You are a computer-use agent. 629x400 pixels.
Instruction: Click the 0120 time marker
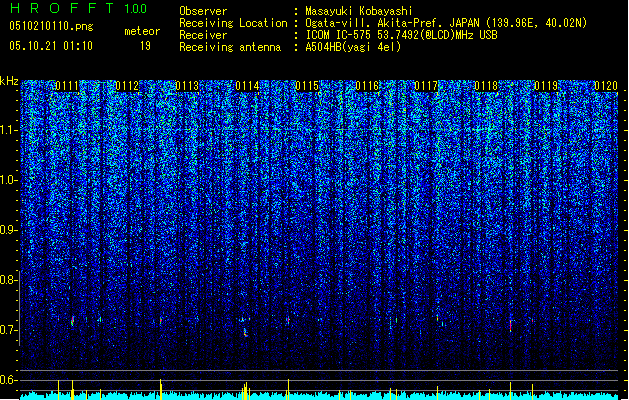click(x=606, y=86)
